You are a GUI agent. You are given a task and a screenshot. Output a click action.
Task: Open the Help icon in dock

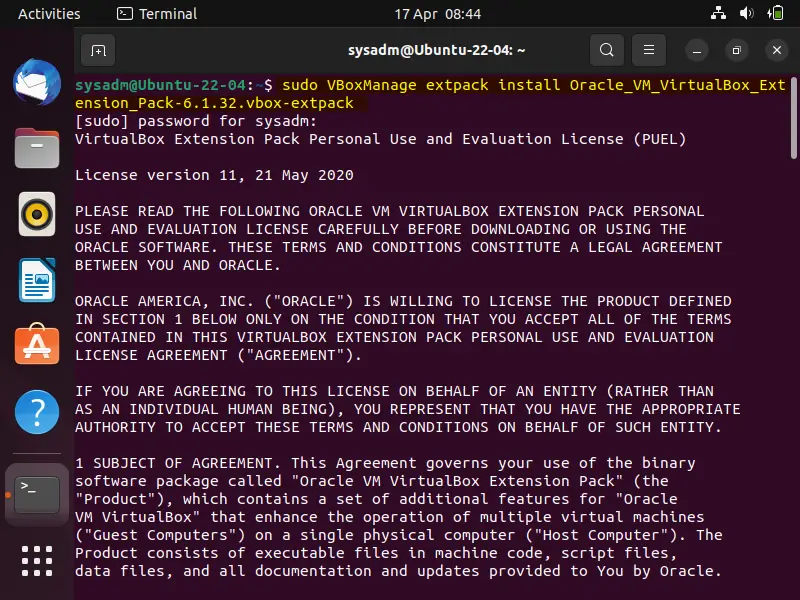tap(37, 412)
